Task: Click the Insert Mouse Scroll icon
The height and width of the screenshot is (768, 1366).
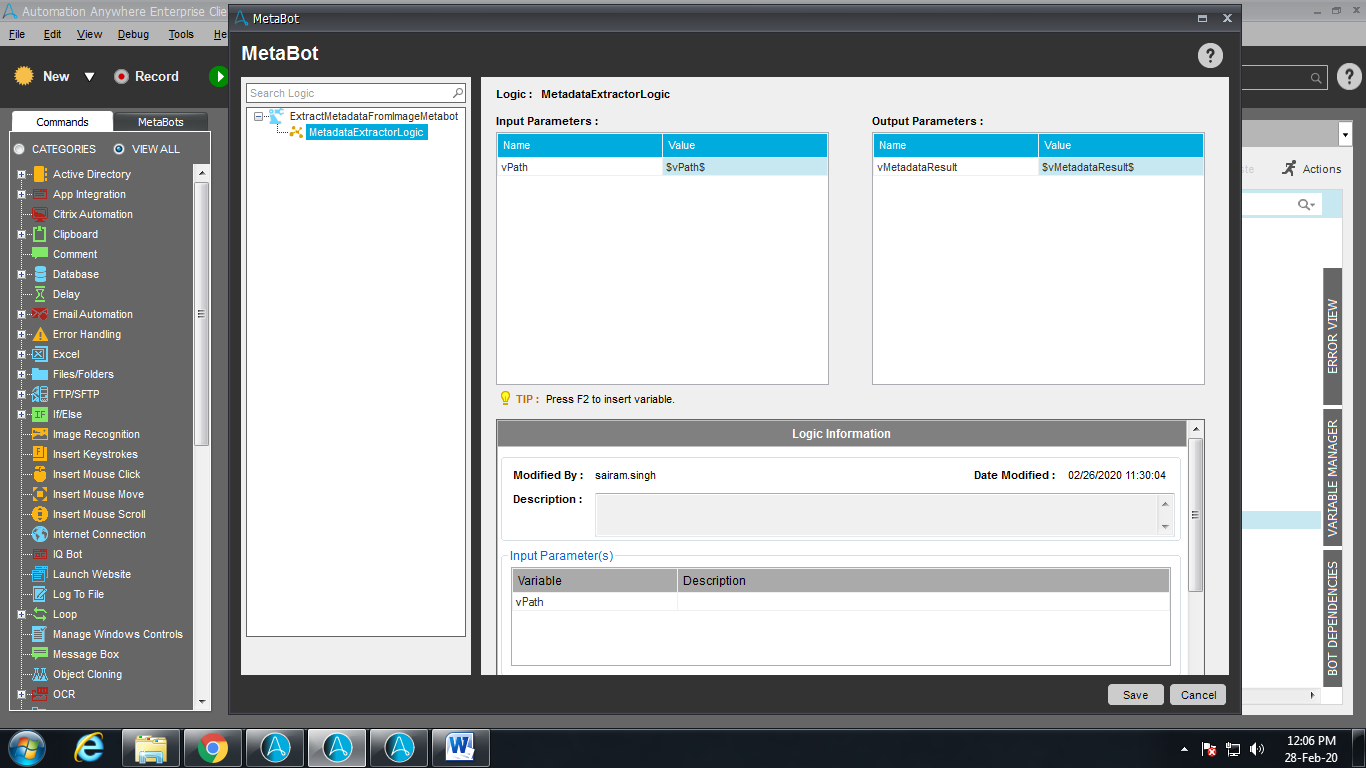Action: 40,514
